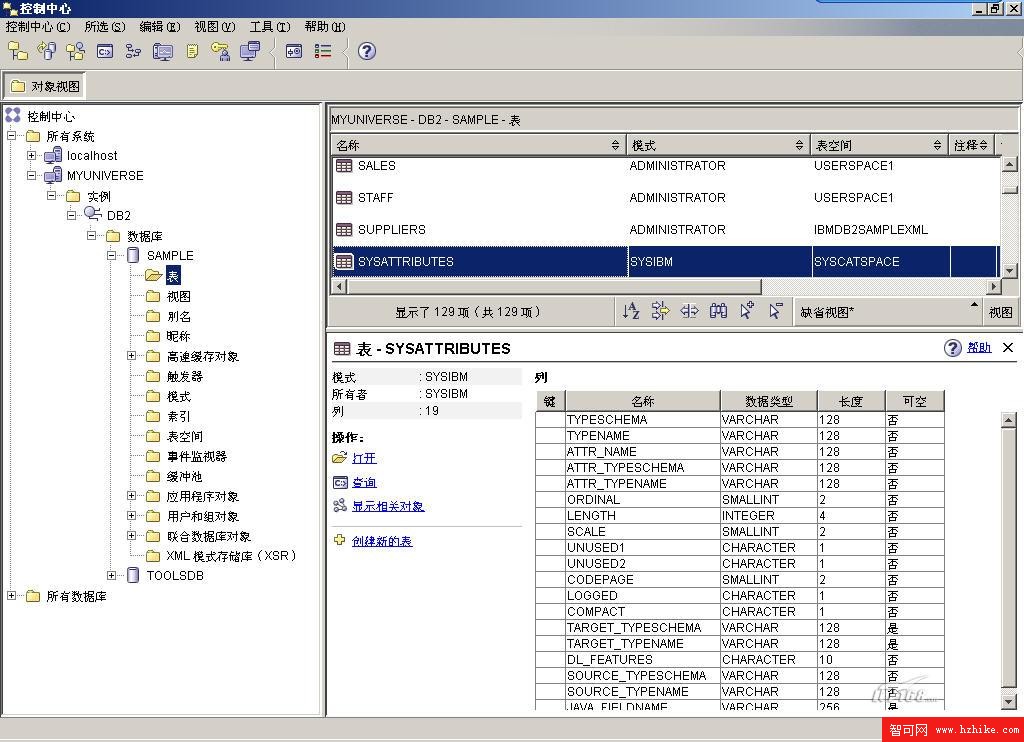Select the 别名 folder in the tree
Screen dimensions: 1024x742
(178, 316)
